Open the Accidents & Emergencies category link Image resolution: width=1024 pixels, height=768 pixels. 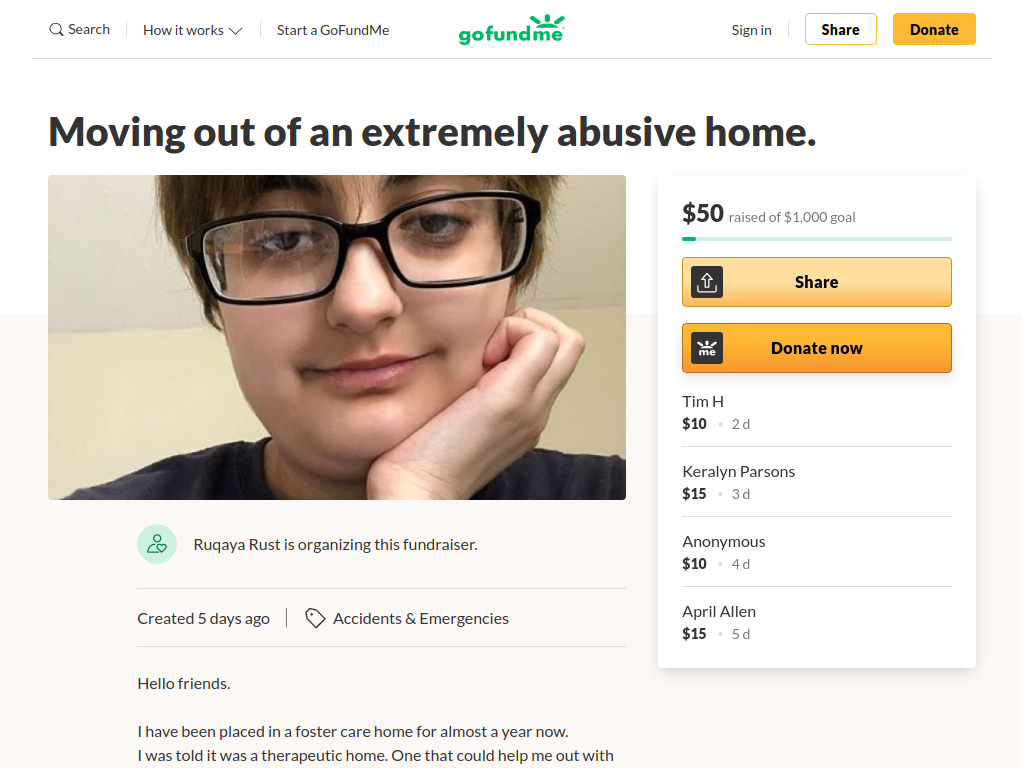point(421,618)
